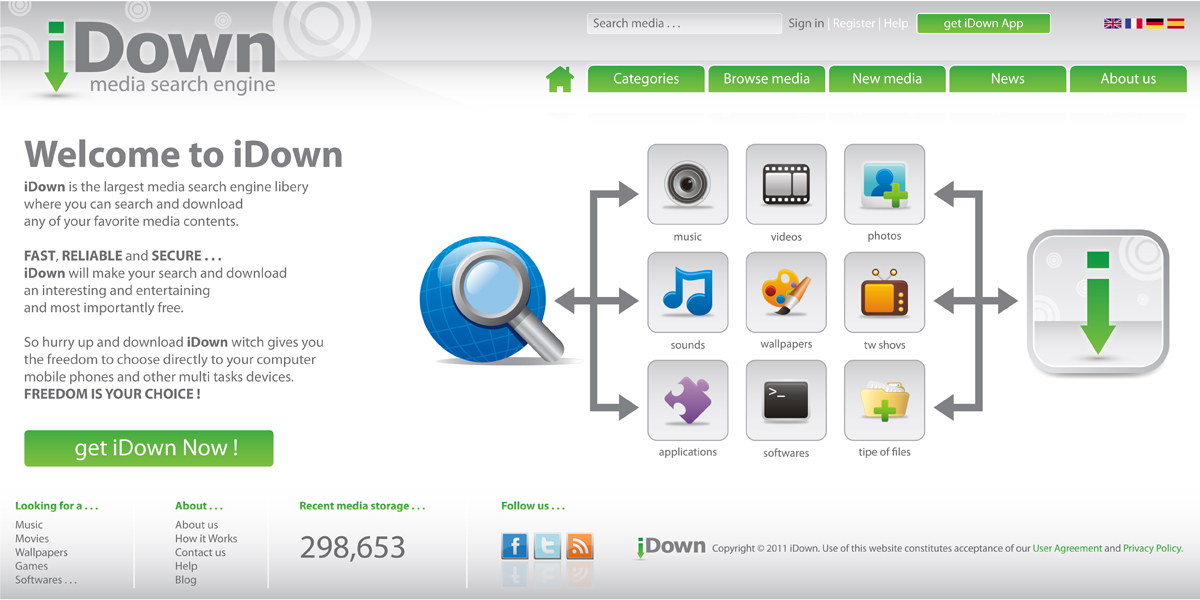Switch language to Spanish flag
Viewport: 1200px width, 600px height.
tap(1176, 23)
